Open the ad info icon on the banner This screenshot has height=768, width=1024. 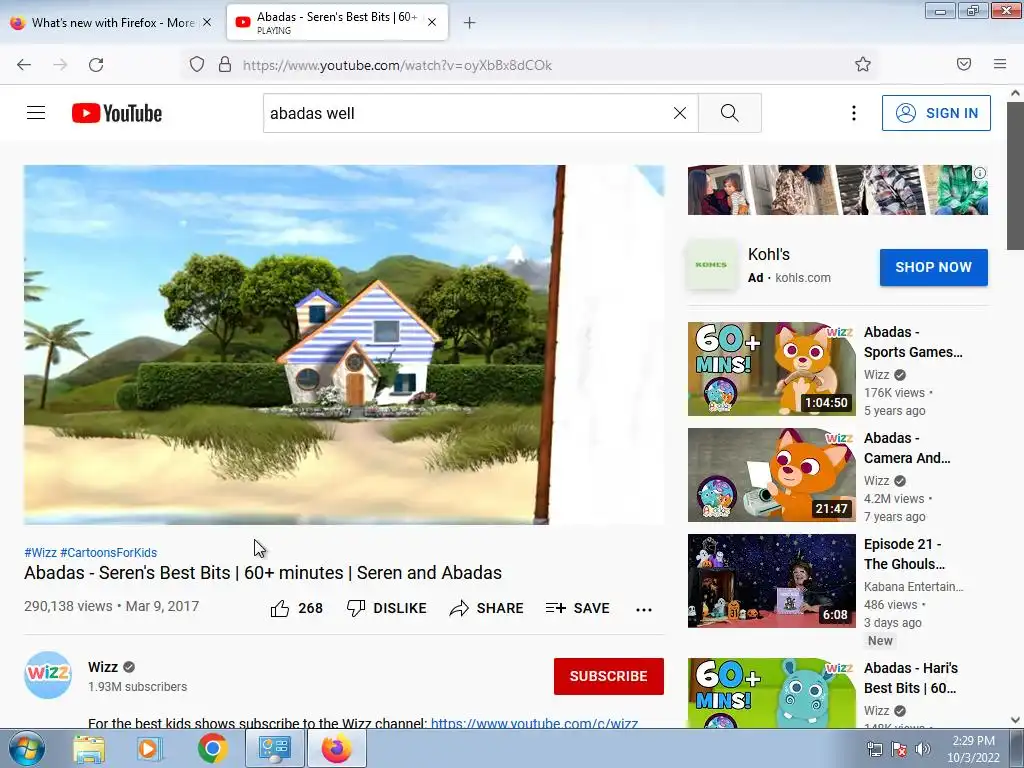click(980, 173)
